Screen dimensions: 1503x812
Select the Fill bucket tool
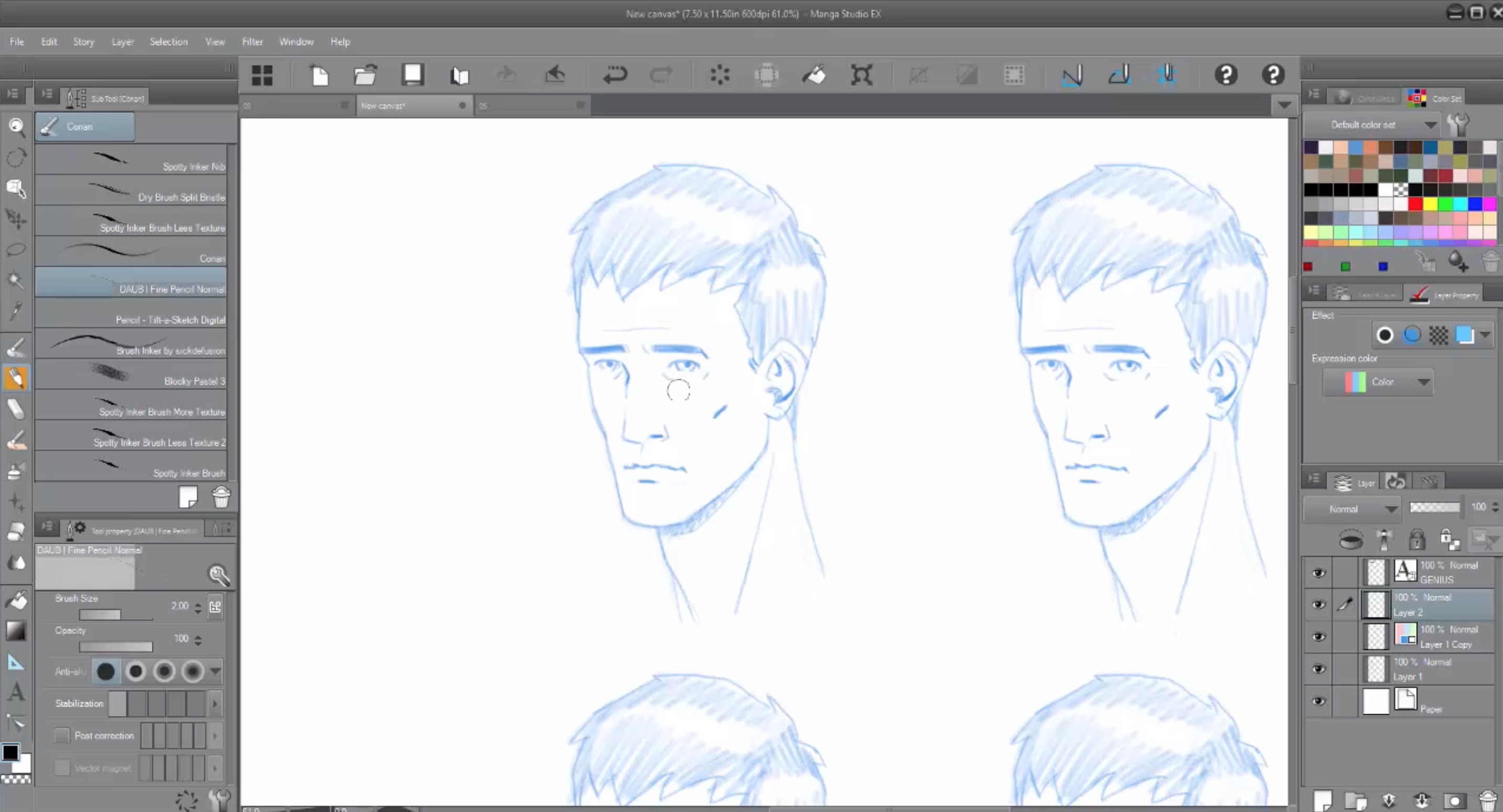[x=16, y=600]
